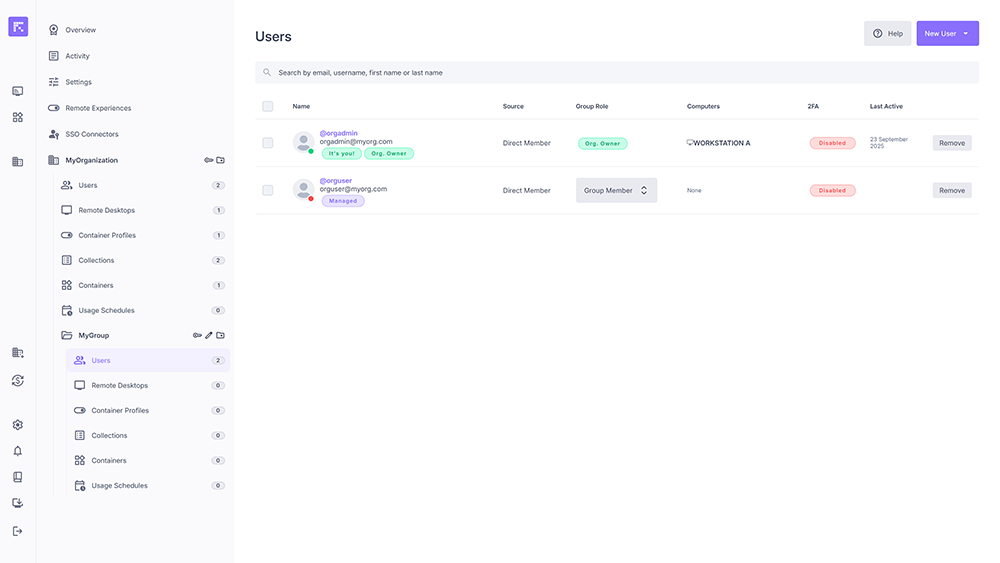Click the billing subscription icon in rail
Image resolution: width=1000 pixels, height=563 pixels.
(x=17, y=380)
